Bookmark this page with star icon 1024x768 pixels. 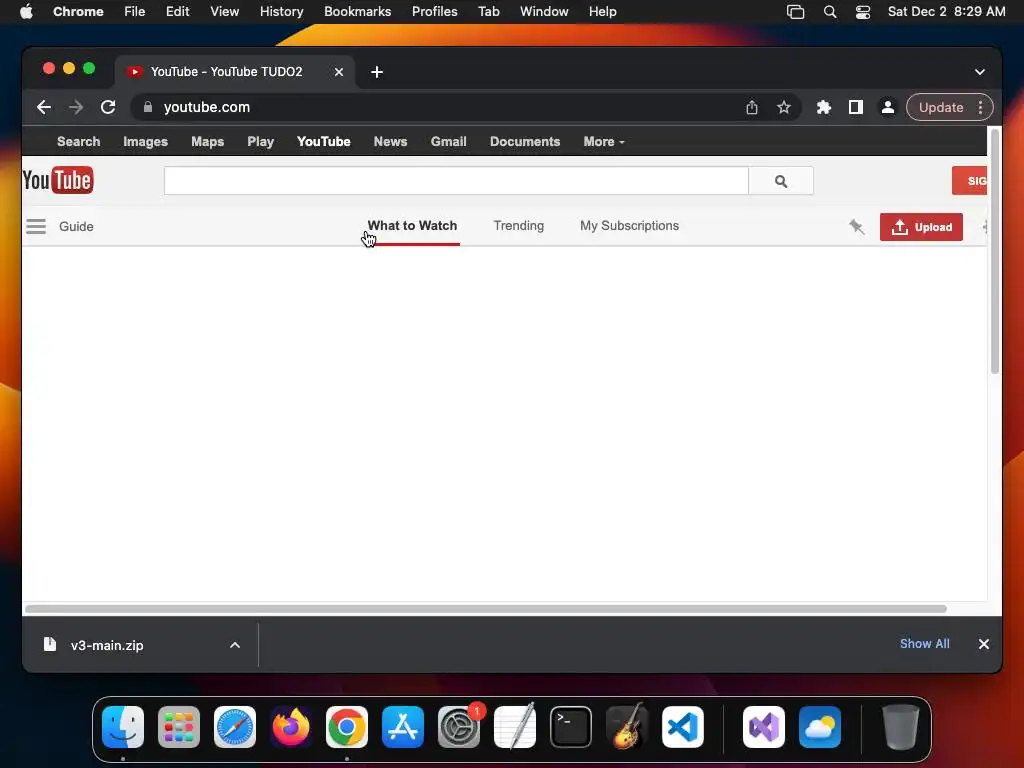(x=784, y=108)
